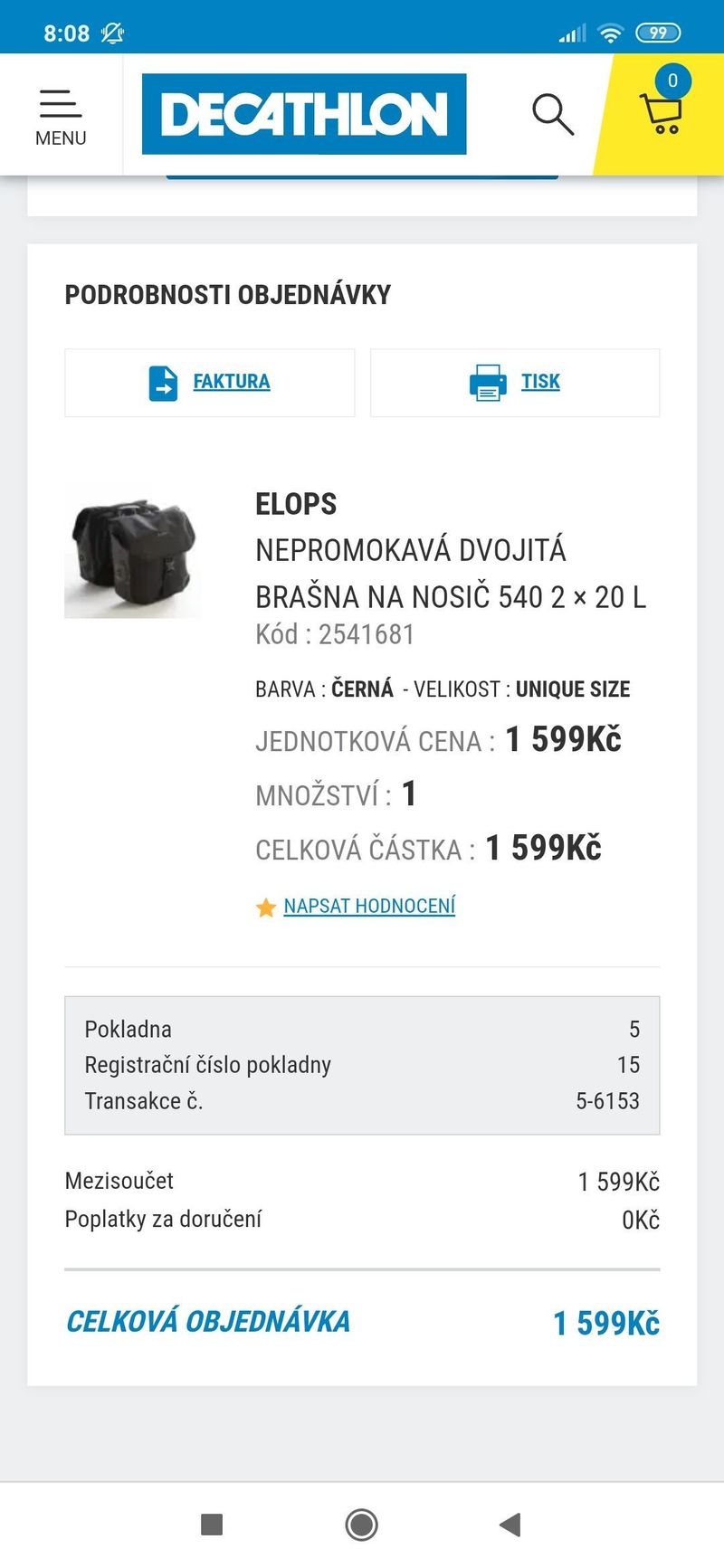Tap the MENU label text
This screenshot has height=1568, width=724.
(61, 138)
